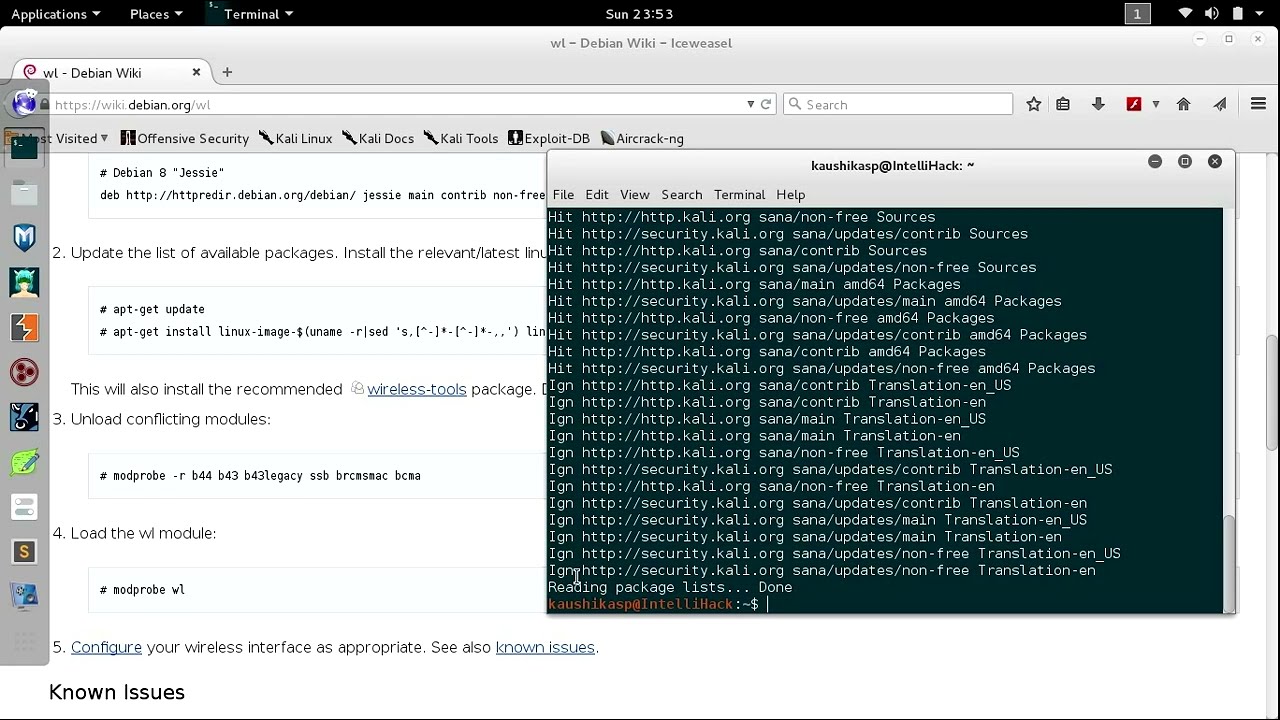Open the Tweak Tool dock icon

[x=24, y=507]
